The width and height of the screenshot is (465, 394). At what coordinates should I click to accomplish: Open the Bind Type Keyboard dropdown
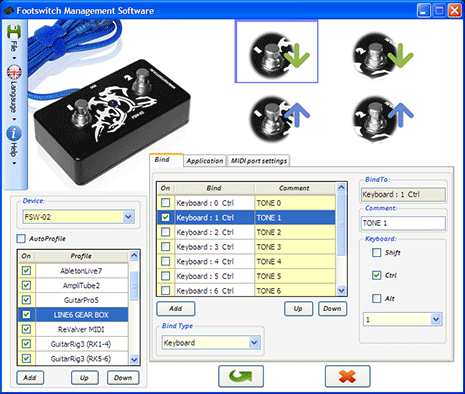pos(254,343)
